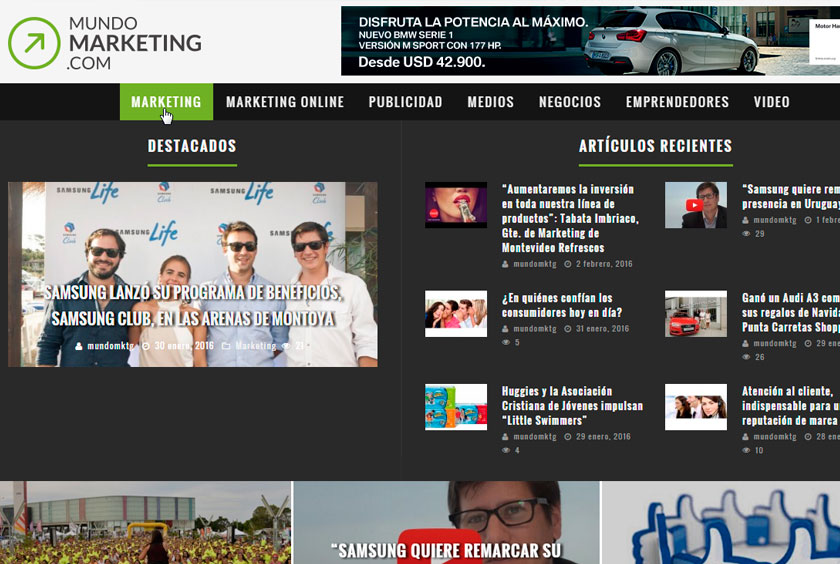Open the Huggies Little Swimmers article title

pyautogui.click(x=572, y=405)
